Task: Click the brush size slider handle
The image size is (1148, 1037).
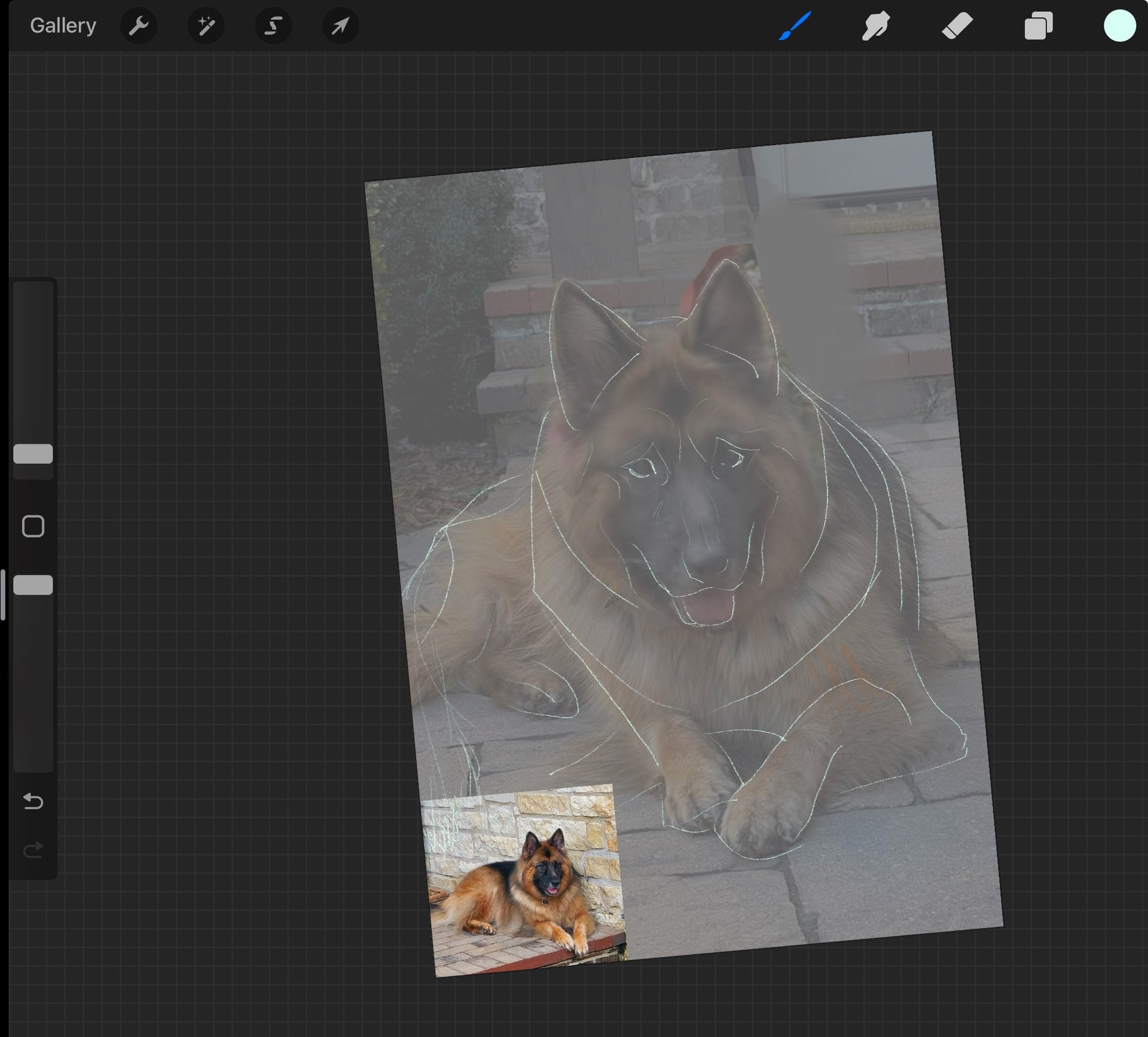Action: click(x=33, y=454)
